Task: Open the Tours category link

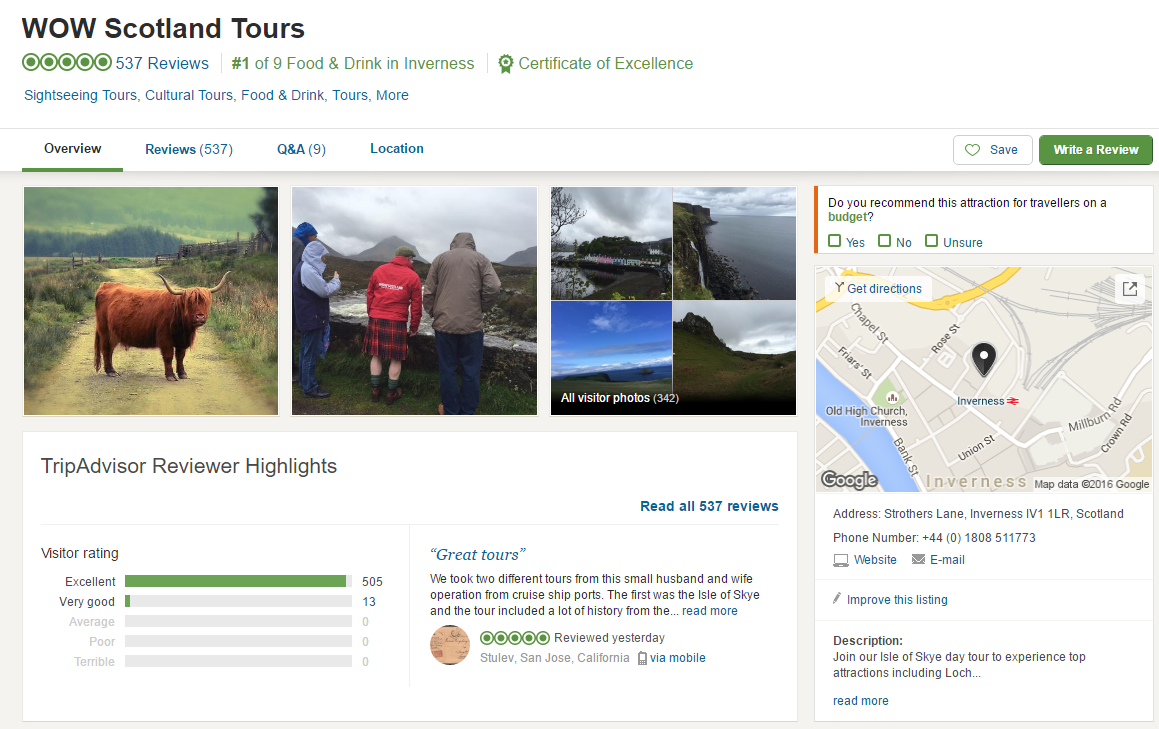Action: tap(350, 95)
